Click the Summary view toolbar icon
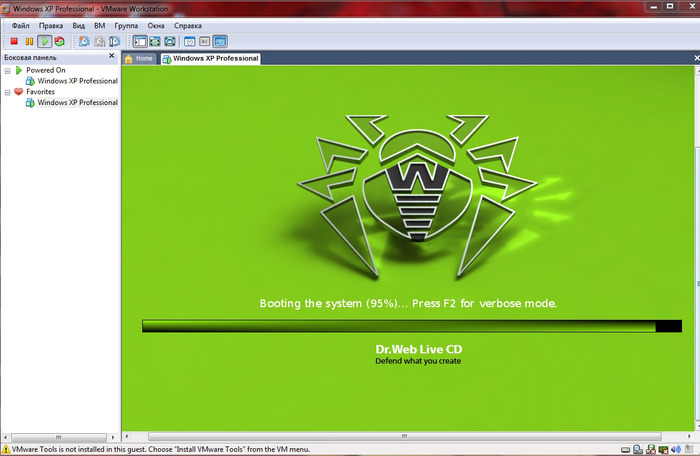Screen dimensions: 700x456 tap(190, 42)
